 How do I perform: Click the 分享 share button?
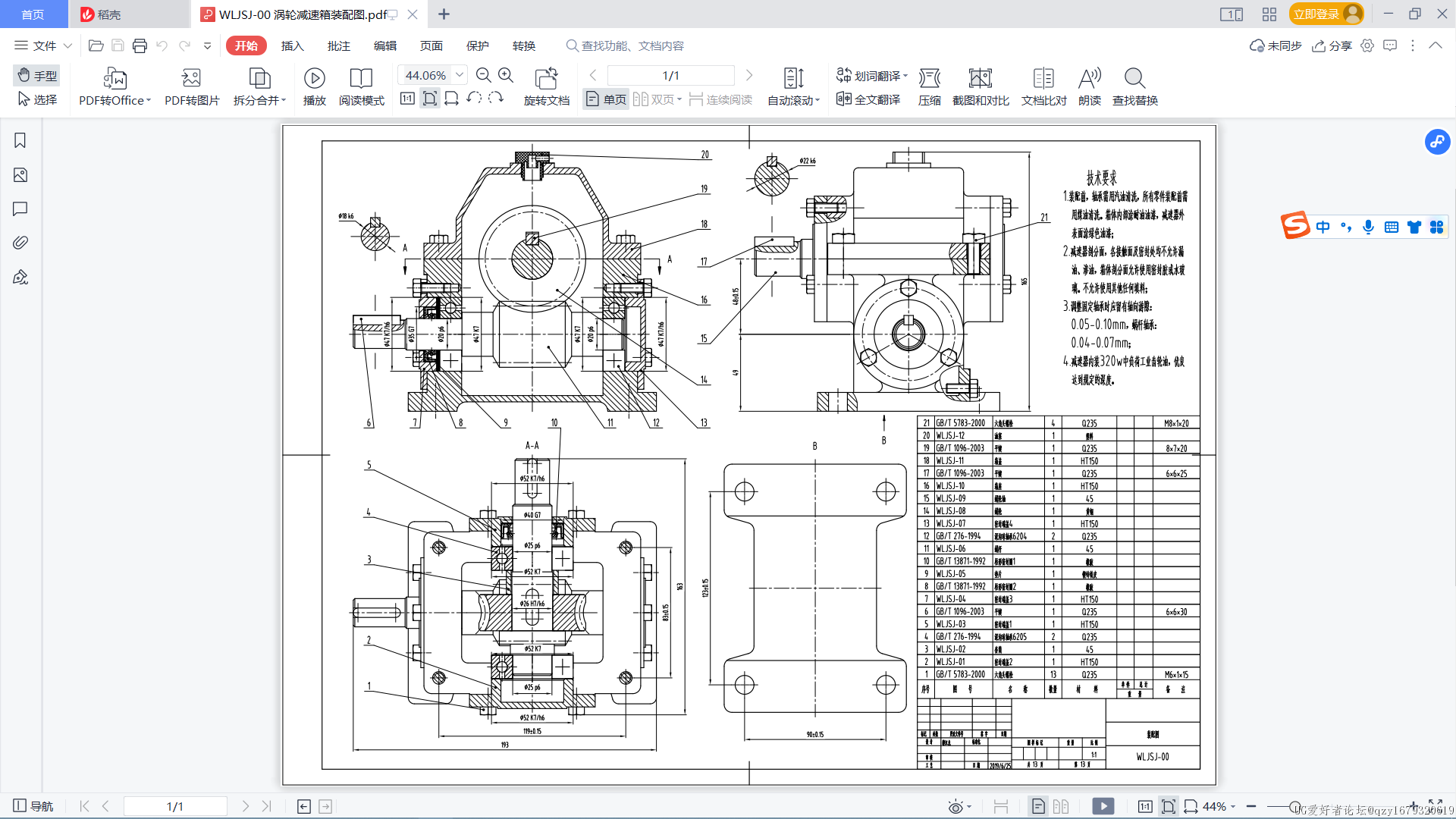tap(1332, 45)
